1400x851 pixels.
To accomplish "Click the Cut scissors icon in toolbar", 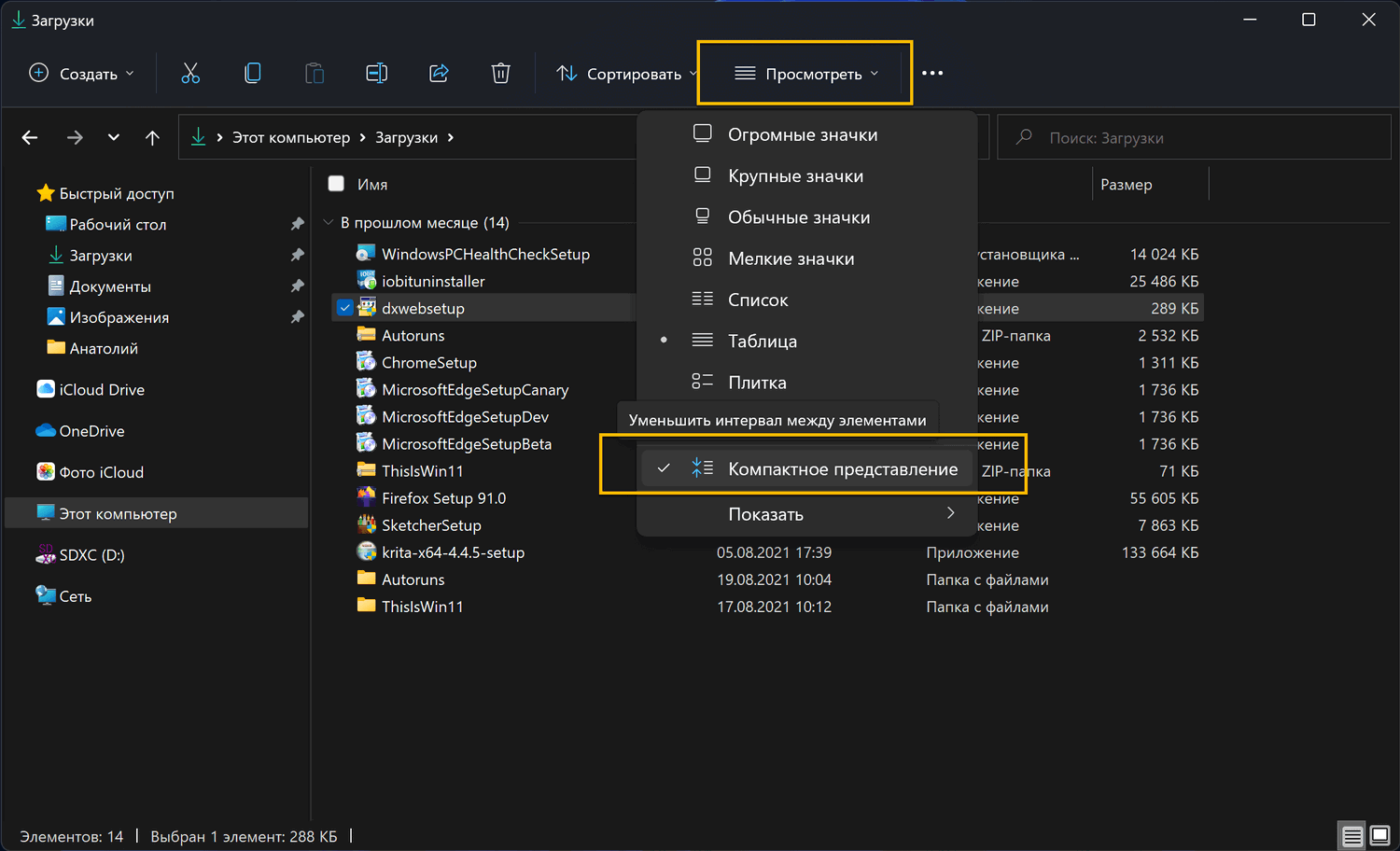I will tap(190, 74).
